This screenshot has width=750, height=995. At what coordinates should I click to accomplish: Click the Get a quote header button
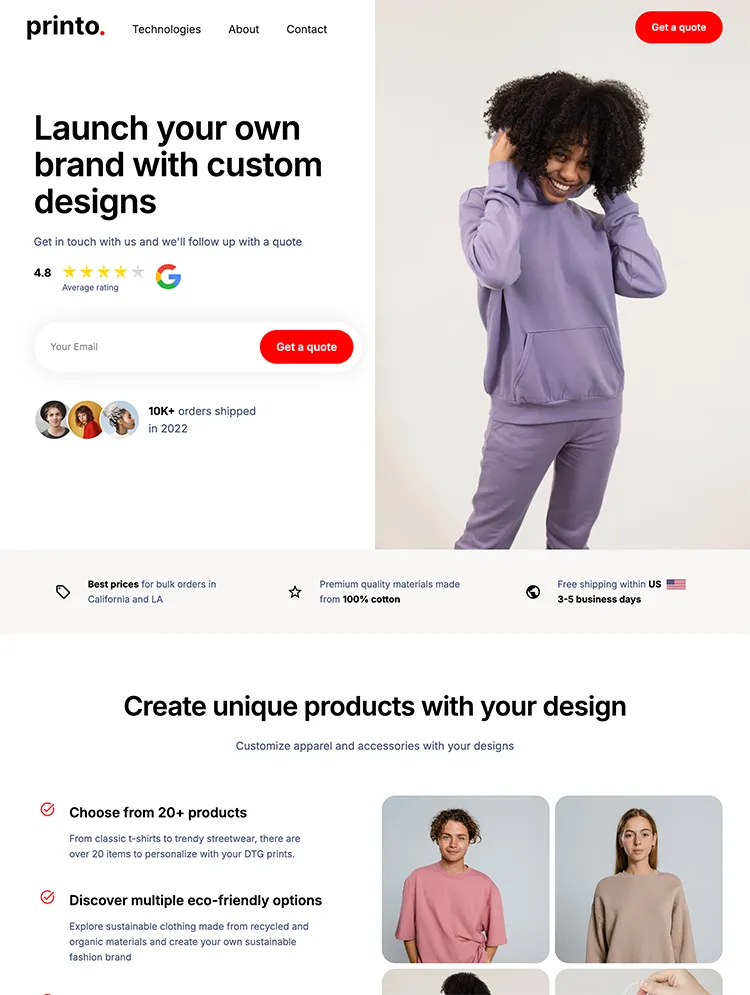coord(678,27)
